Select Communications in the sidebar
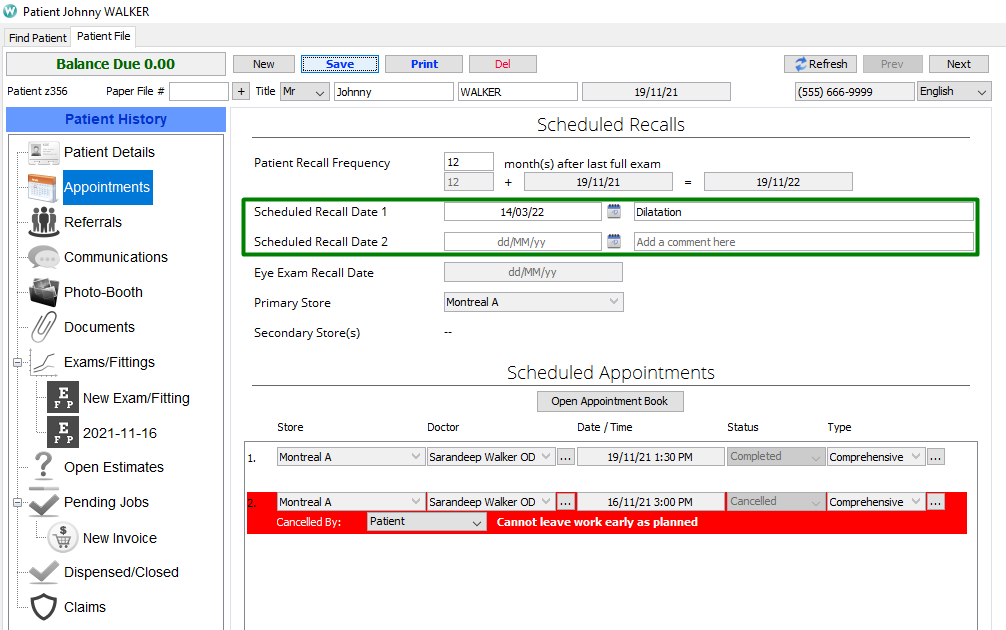The height and width of the screenshot is (630, 1006). (116, 257)
